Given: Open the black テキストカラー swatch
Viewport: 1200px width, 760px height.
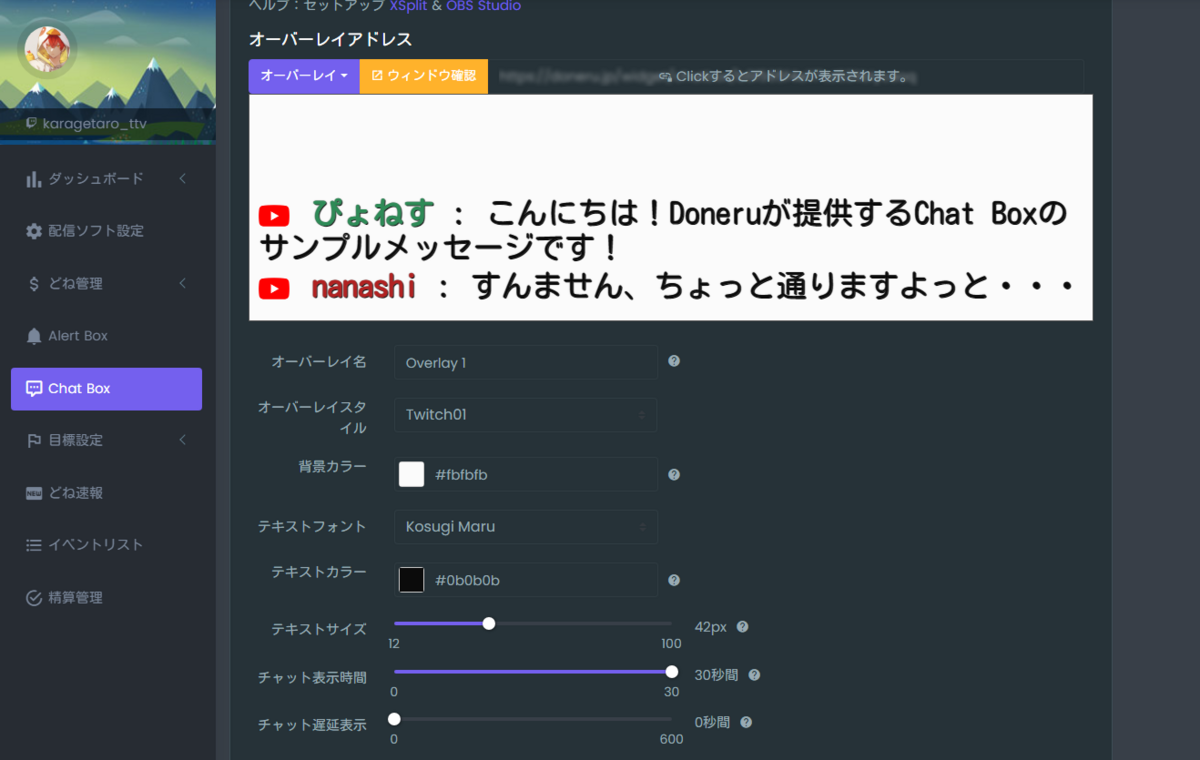Looking at the screenshot, I should click(x=411, y=580).
